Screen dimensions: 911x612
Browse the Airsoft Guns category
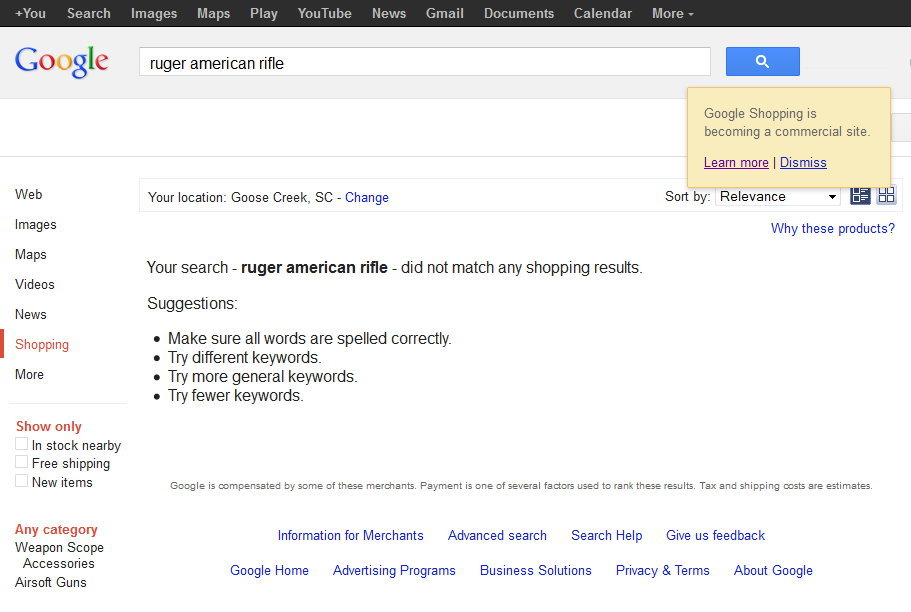50,582
